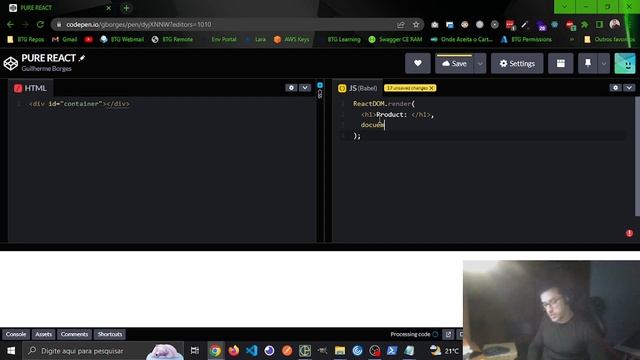Open Firefox from taskbar
This screenshot has height=360, width=640.
point(233,351)
